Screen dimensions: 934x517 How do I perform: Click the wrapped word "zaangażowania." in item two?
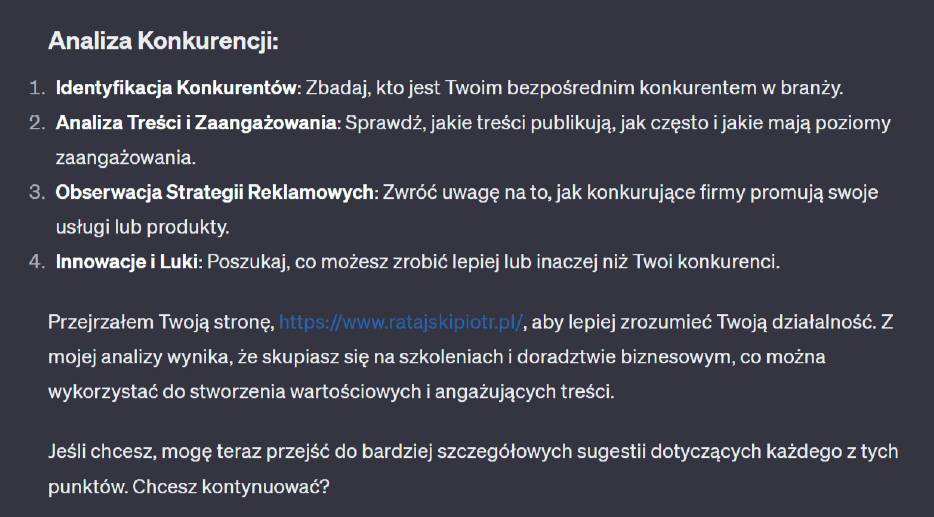click(126, 158)
